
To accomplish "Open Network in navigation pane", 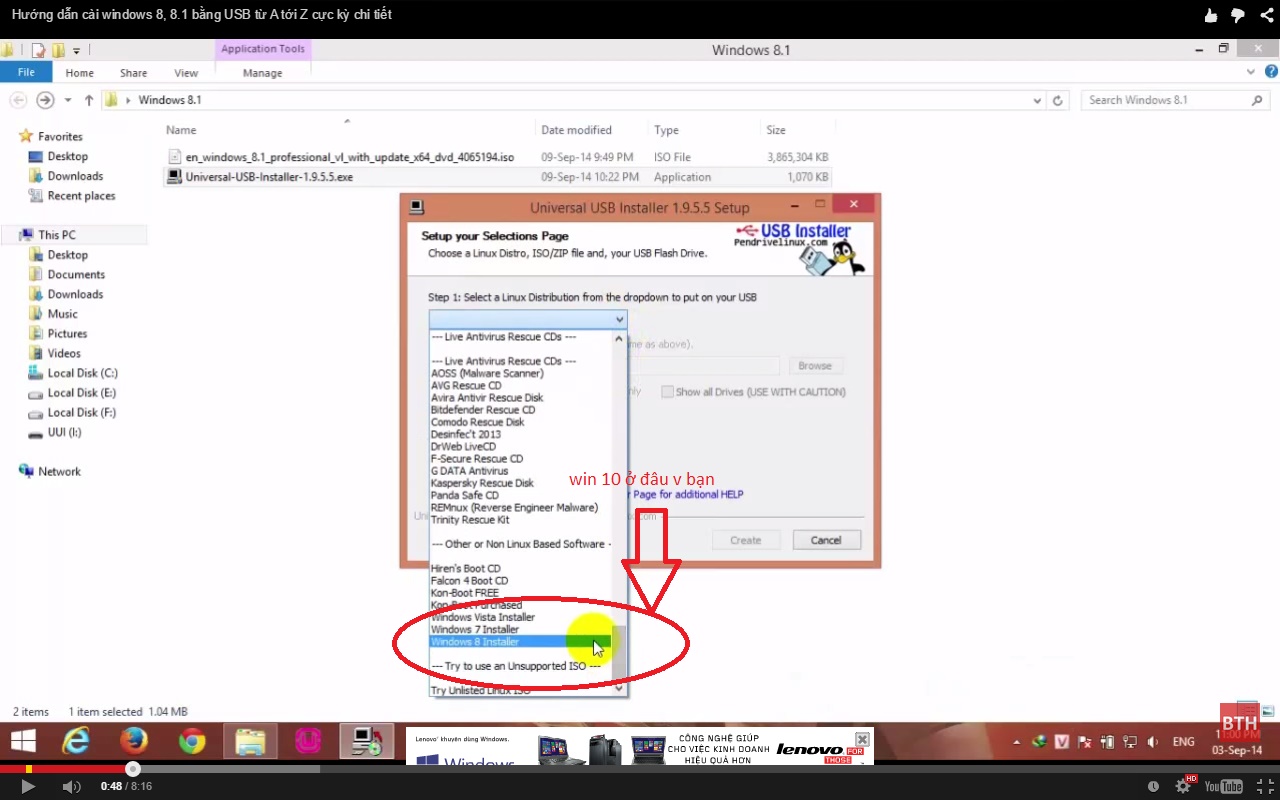I will (59, 471).
